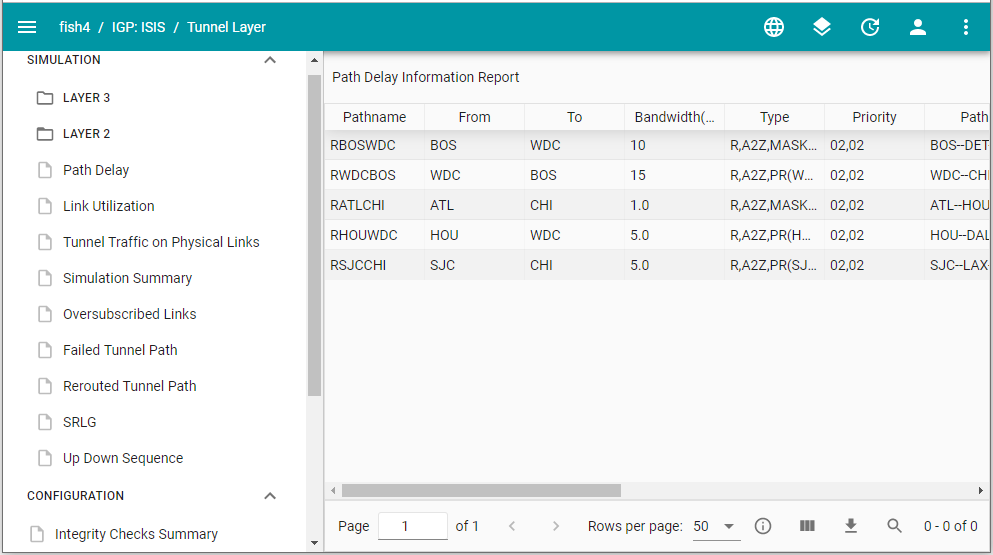The image size is (993, 555).
Task: Collapse the SIMULATION section
Action: pyautogui.click(x=269, y=60)
